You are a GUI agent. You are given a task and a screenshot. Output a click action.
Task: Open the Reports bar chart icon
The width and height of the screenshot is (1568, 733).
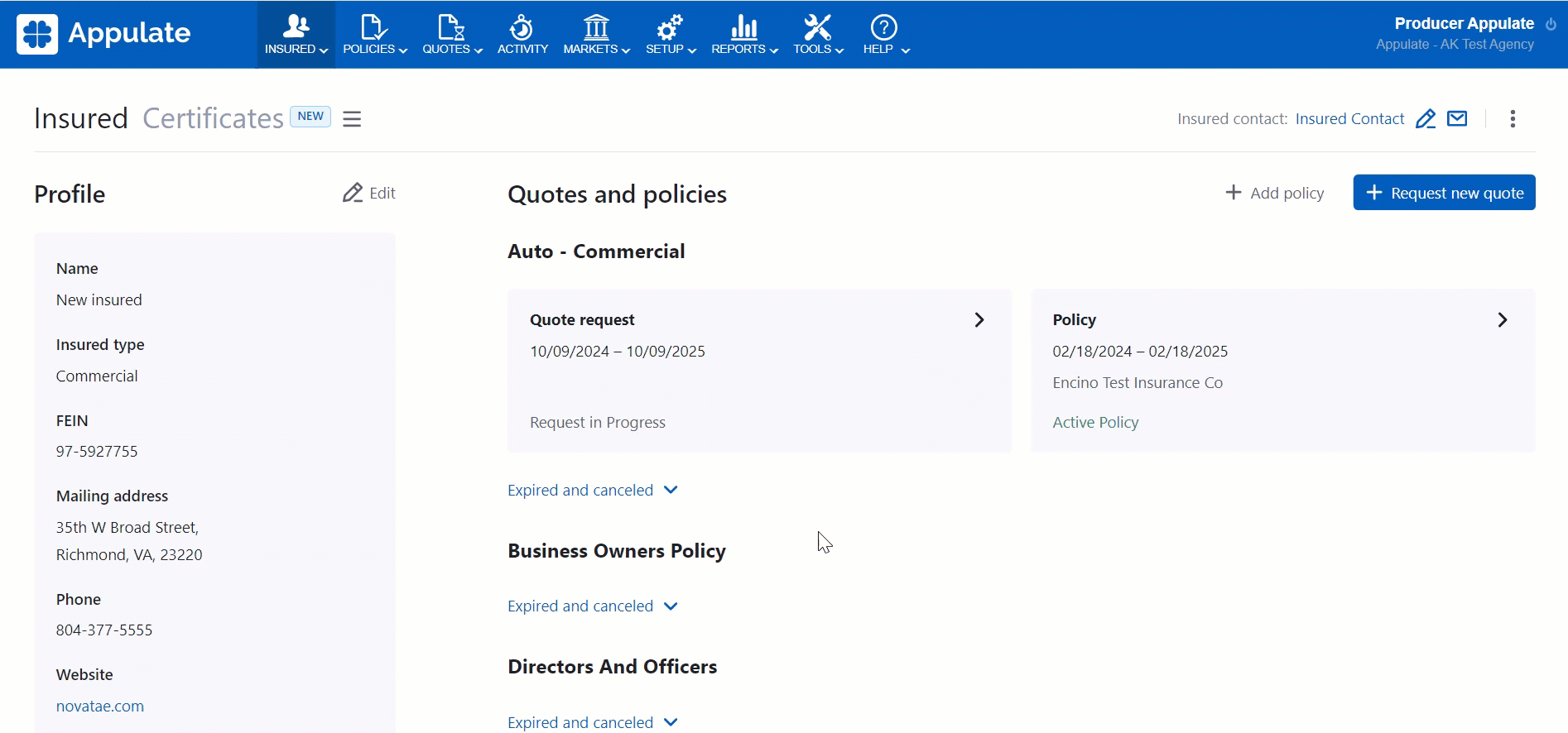[x=744, y=27]
